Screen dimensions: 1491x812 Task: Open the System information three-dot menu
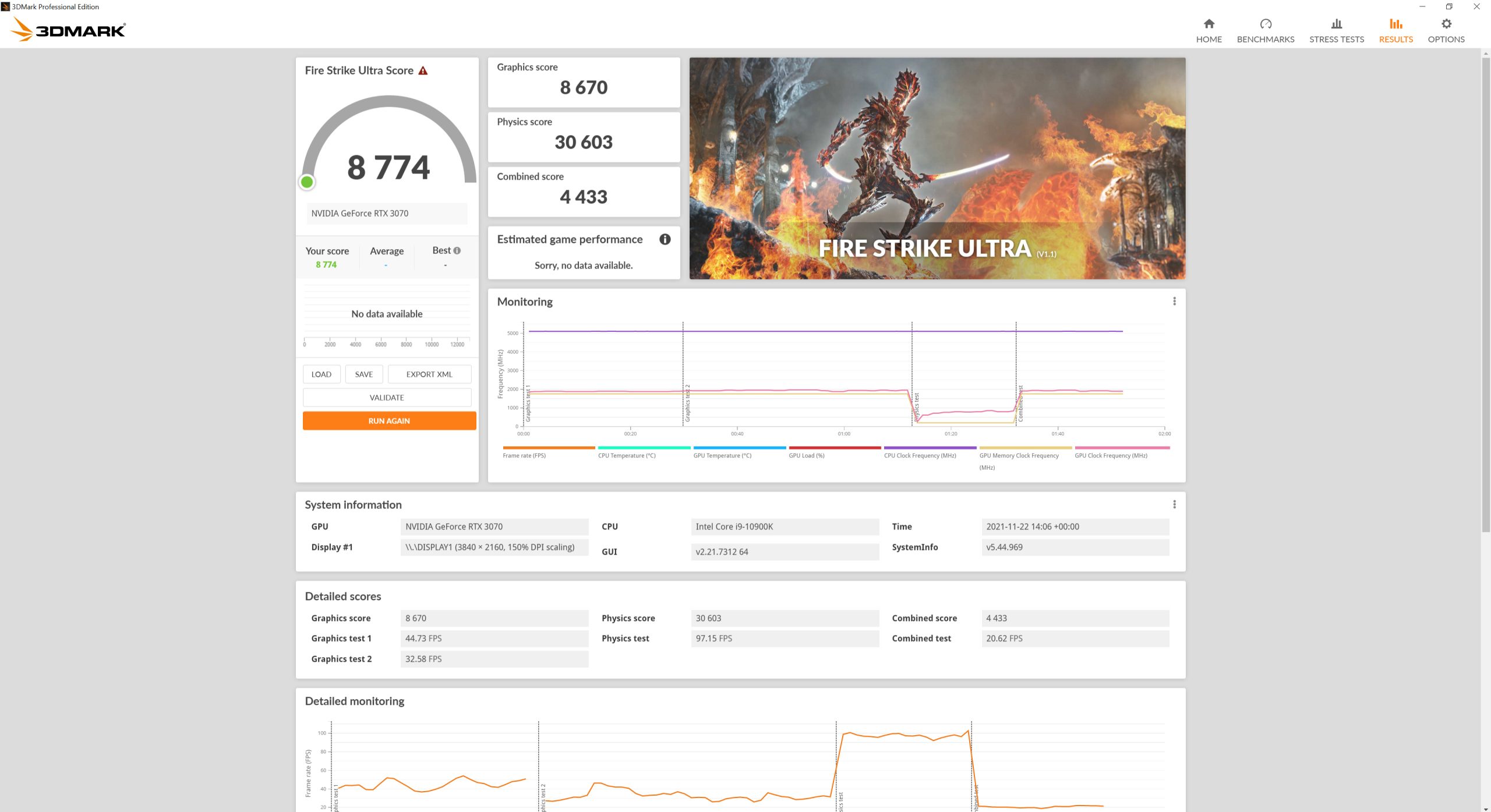[1174, 505]
